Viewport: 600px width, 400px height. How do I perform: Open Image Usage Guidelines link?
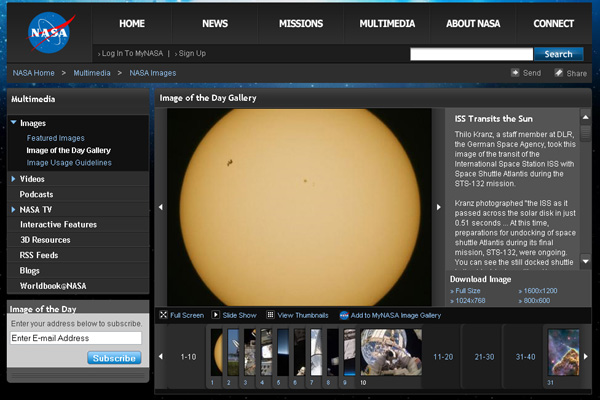[x=69, y=162]
